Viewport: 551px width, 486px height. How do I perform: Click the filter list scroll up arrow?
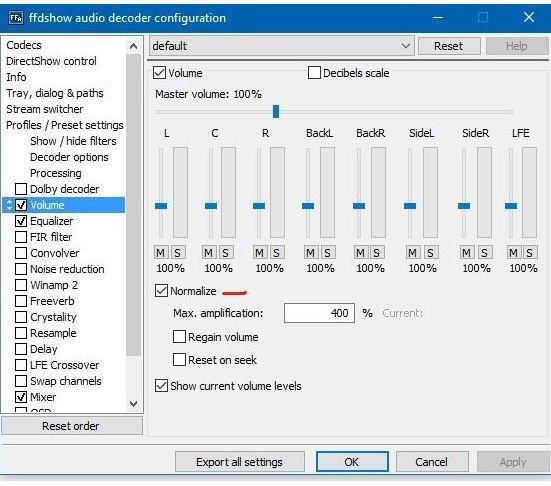pos(133,46)
